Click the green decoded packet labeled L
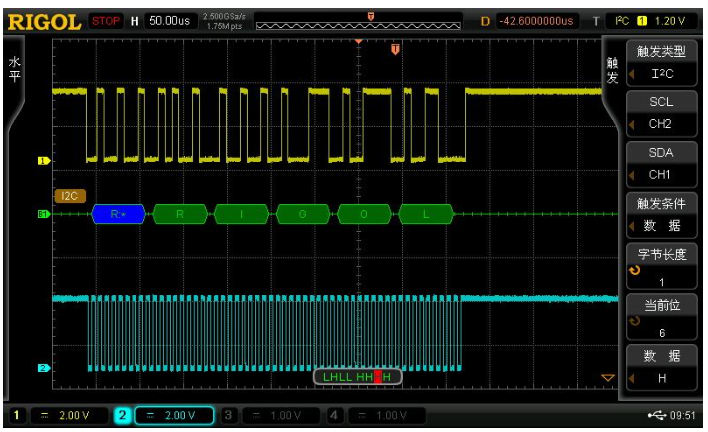This screenshot has width=708, height=432. 426,213
